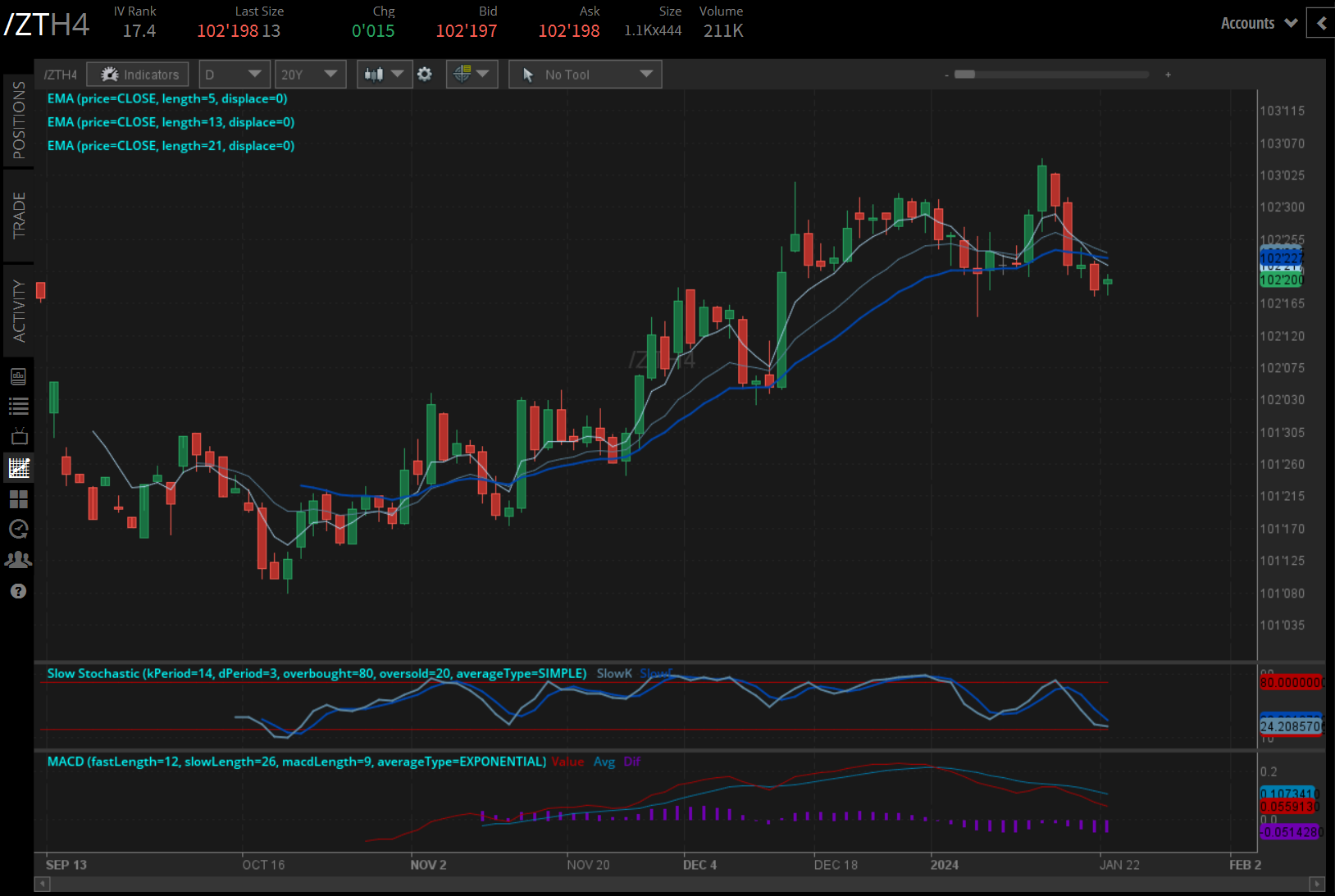Viewport: 1335px width, 896px height.
Task: Open the clock history icon in sidebar
Action: click(x=18, y=530)
